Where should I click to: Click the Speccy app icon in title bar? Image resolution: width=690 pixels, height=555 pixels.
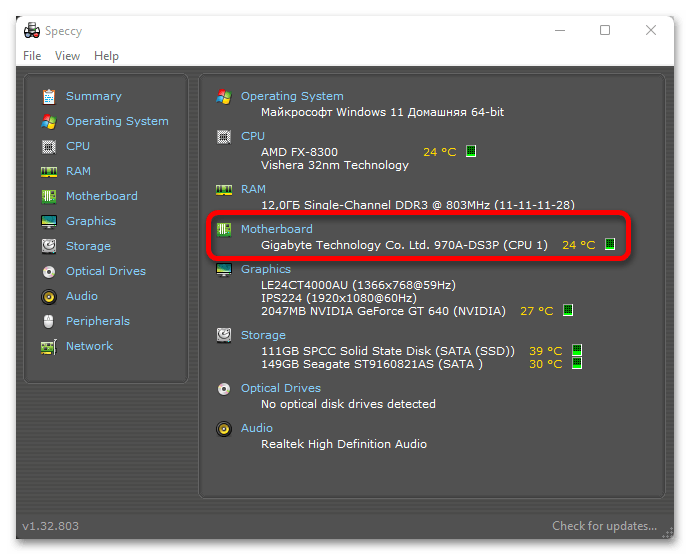click(32, 31)
